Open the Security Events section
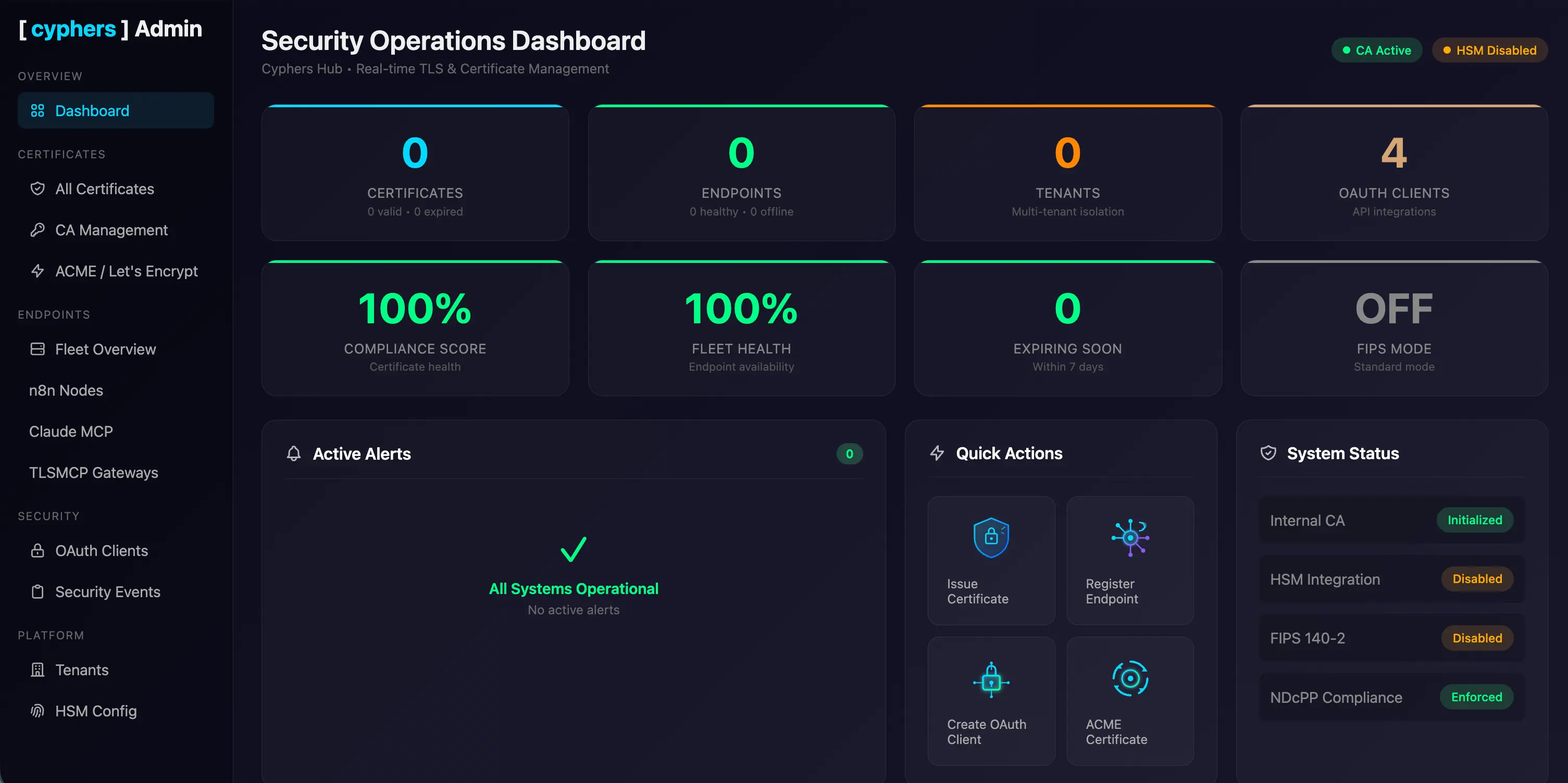The height and width of the screenshot is (783, 1568). [108, 591]
